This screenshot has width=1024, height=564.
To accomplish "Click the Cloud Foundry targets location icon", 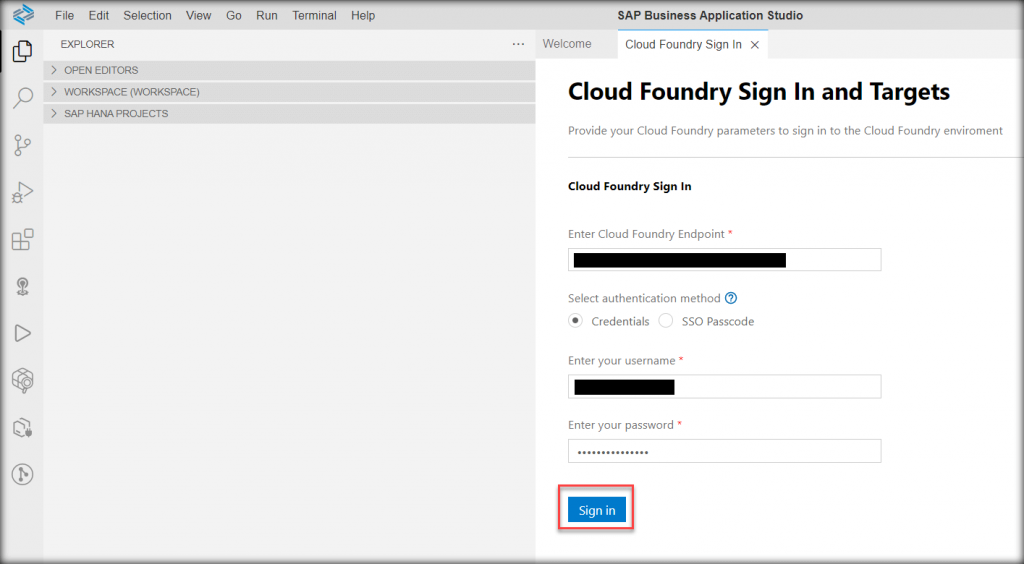I will (x=22, y=287).
